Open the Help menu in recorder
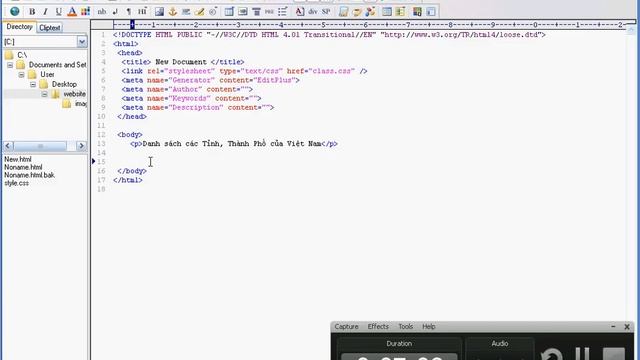The image size is (640, 360). point(429,327)
